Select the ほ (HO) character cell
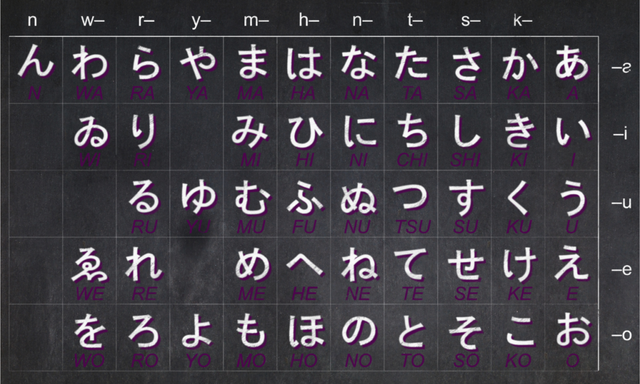 304,337
